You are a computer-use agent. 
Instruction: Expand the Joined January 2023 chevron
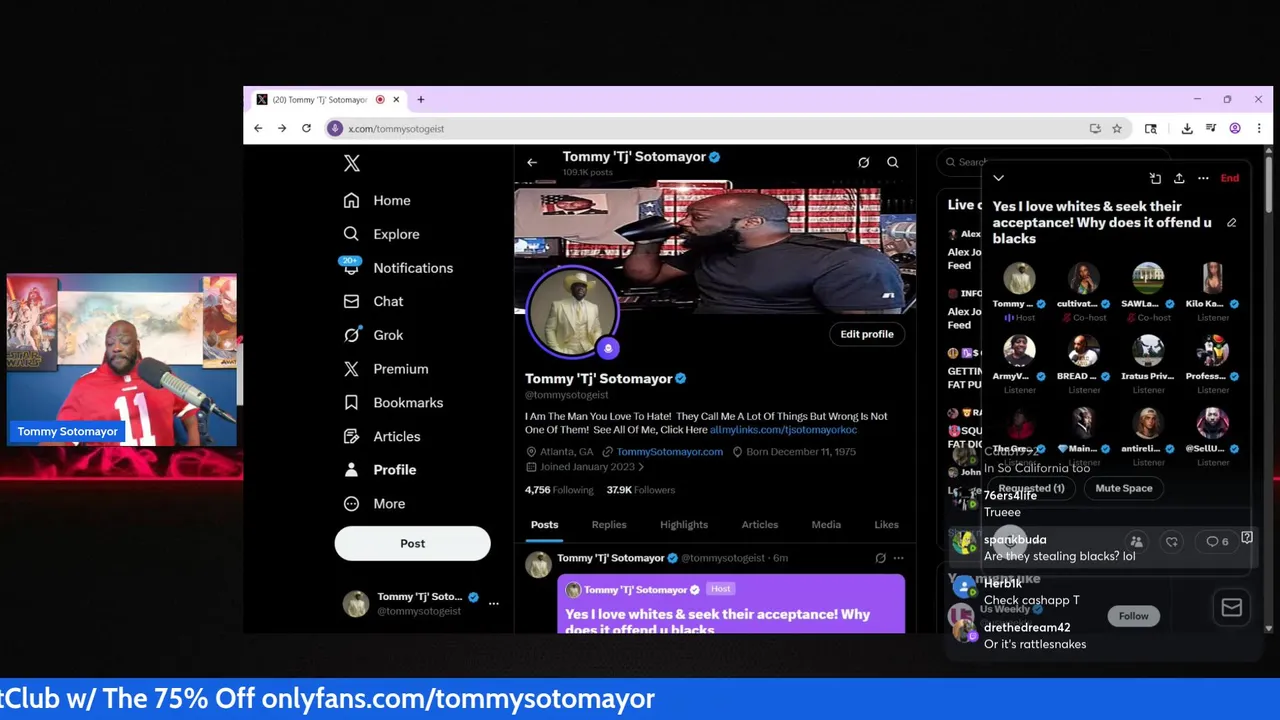[641, 467]
